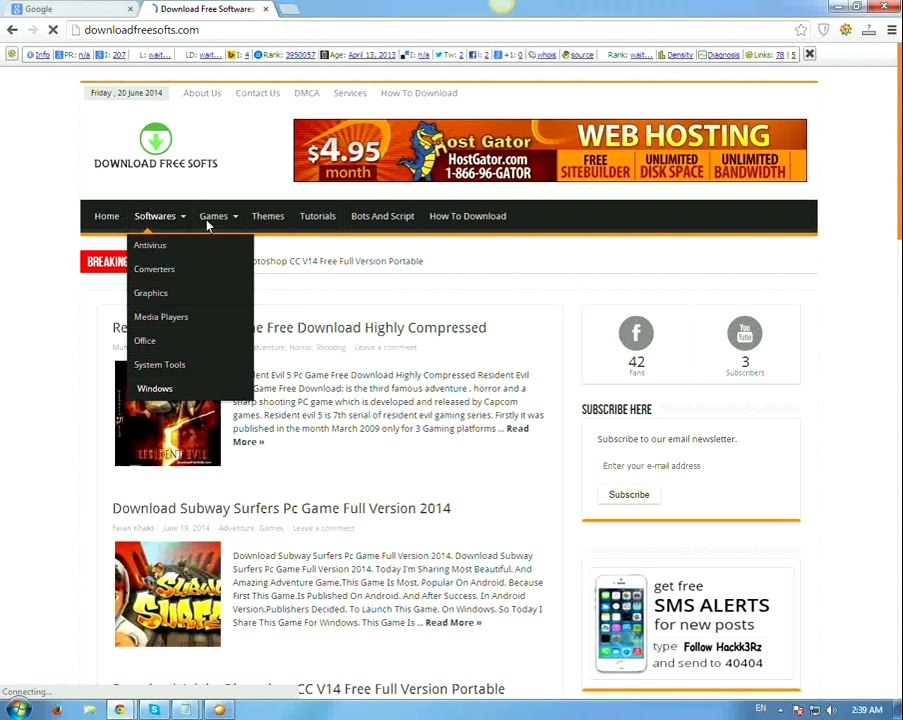Open How To Download top link

coord(419,93)
